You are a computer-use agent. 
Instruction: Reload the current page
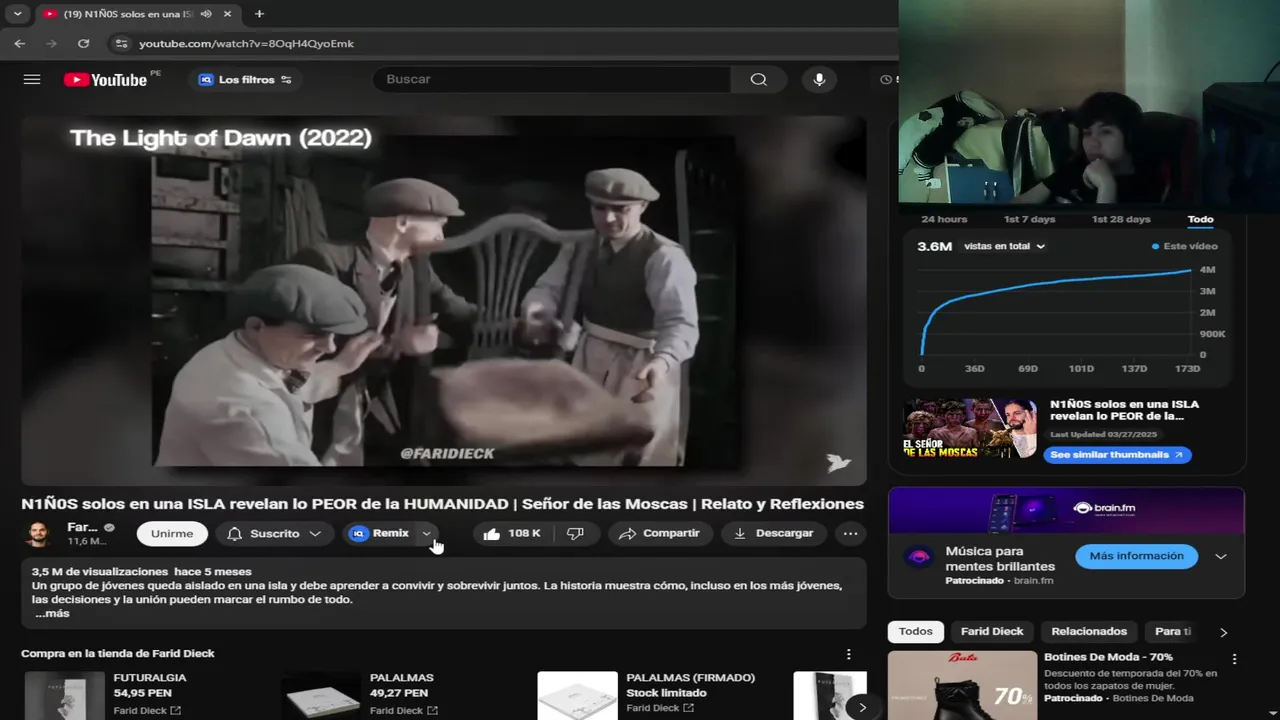coord(83,43)
